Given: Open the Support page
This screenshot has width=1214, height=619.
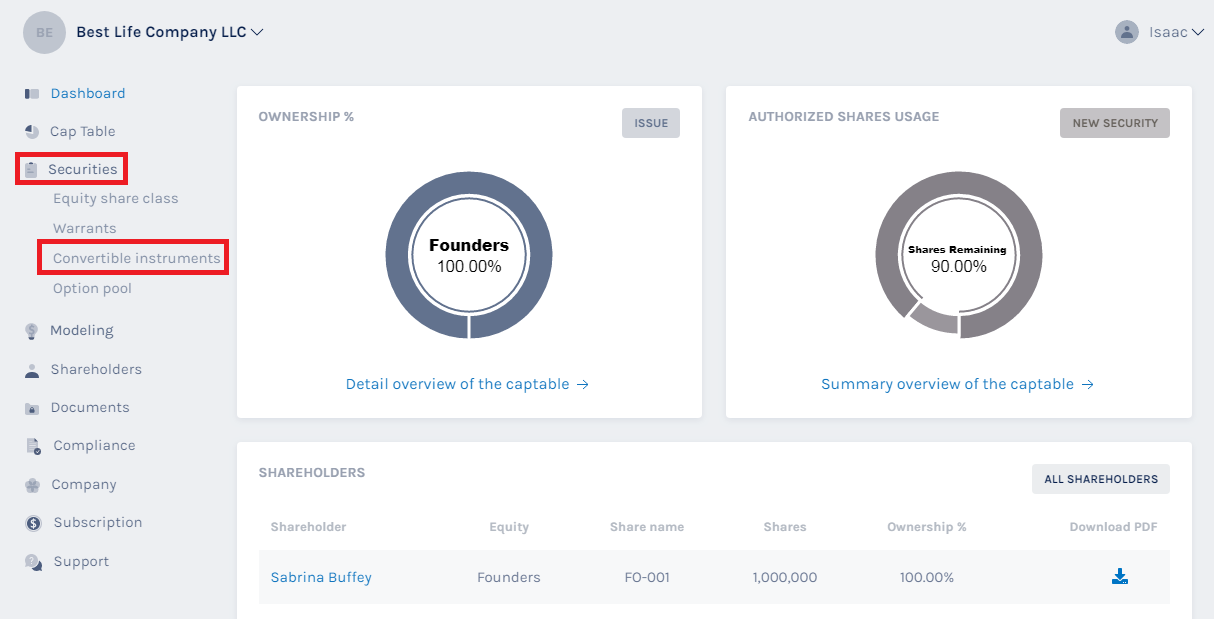Looking at the screenshot, I should pyautogui.click(x=81, y=561).
